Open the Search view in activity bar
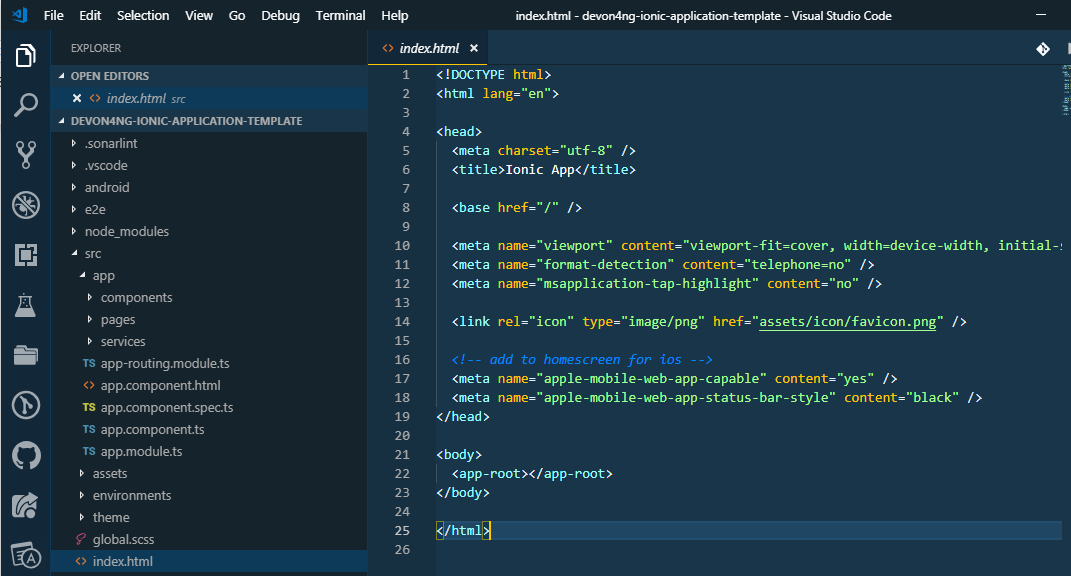The width and height of the screenshot is (1071, 576). pyautogui.click(x=26, y=104)
